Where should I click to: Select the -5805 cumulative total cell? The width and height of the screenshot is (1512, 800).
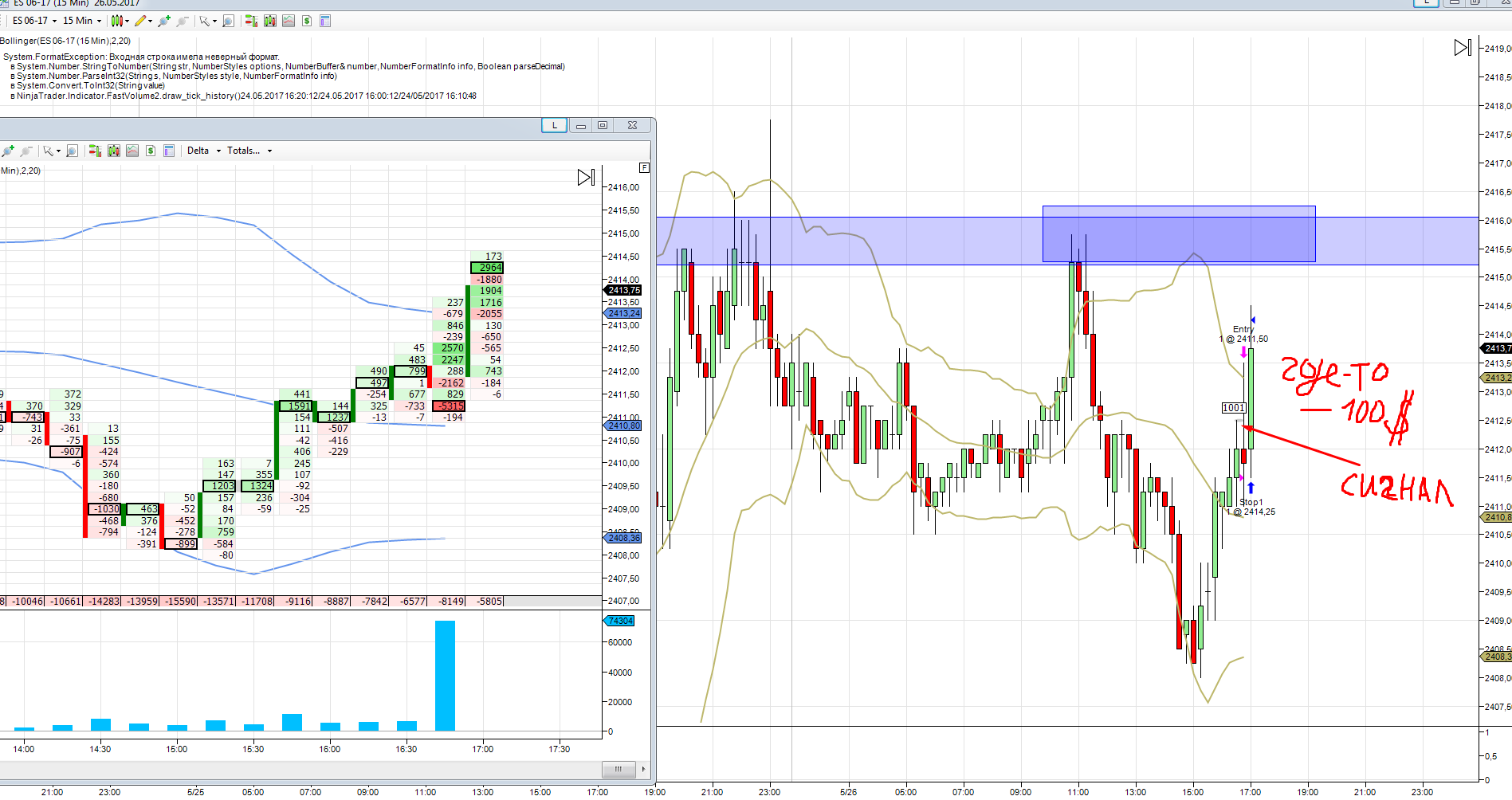pos(486,602)
